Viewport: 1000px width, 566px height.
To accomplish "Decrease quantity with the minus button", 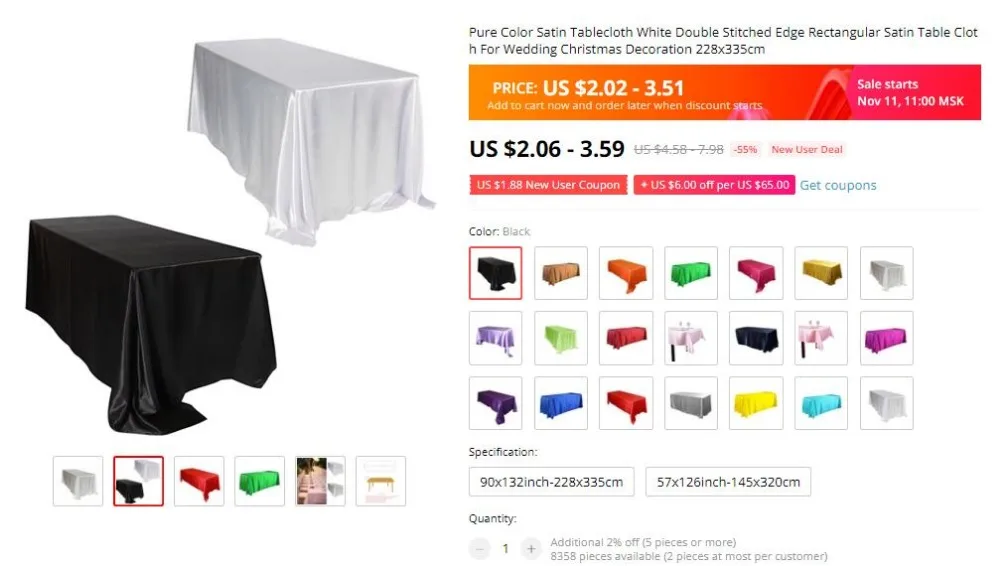I will [x=480, y=548].
